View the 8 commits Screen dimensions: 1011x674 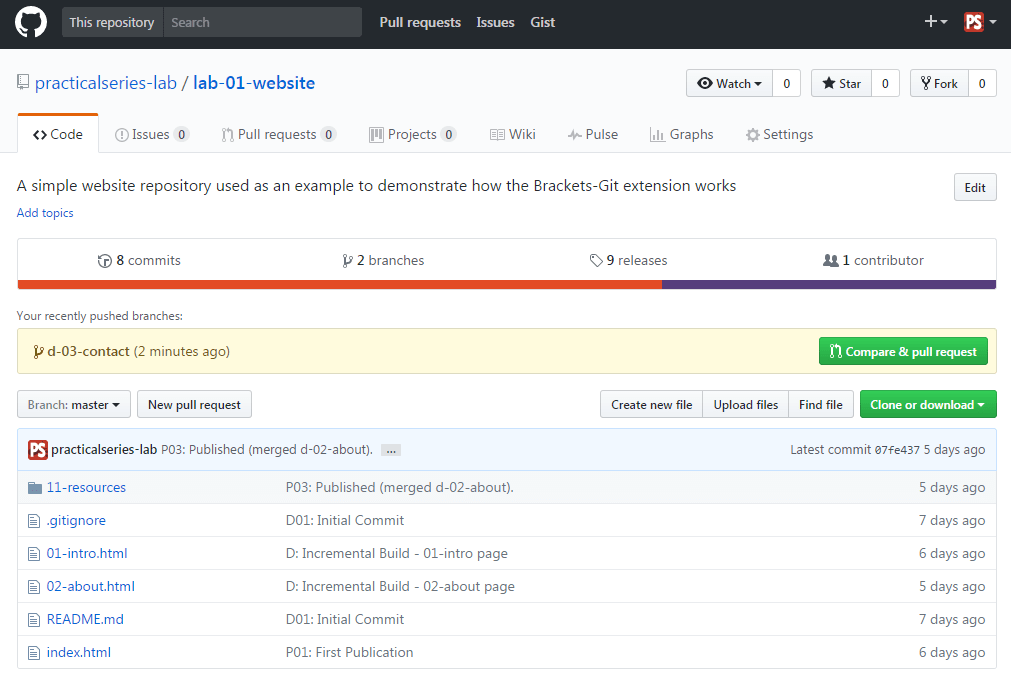pyautogui.click(x=139, y=261)
